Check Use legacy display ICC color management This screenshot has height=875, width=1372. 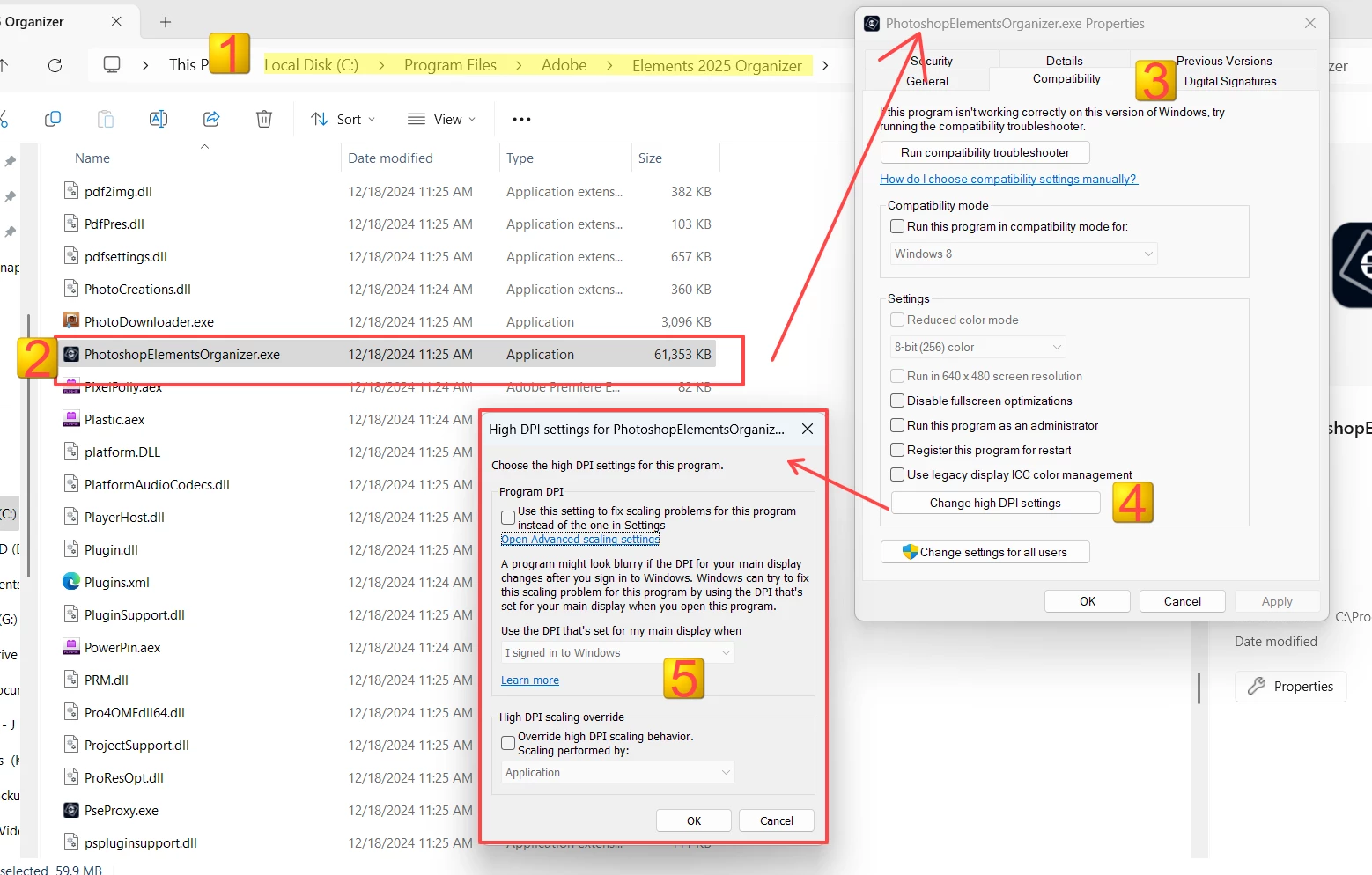click(897, 474)
